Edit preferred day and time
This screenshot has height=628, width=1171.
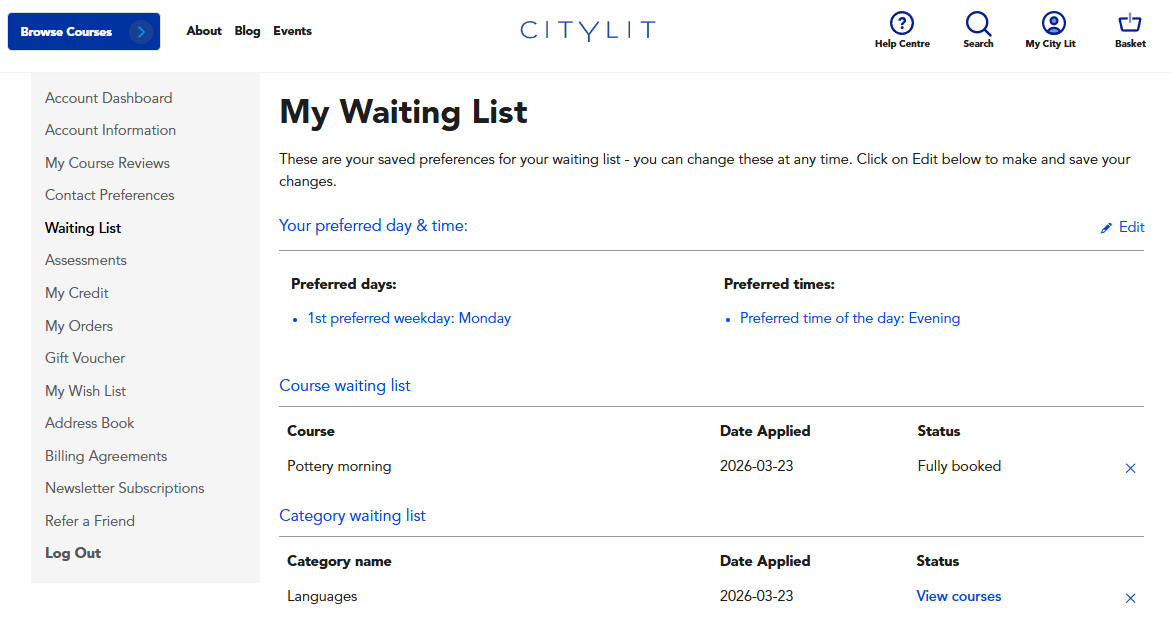pyautogui.click(x=1122, y=227)
